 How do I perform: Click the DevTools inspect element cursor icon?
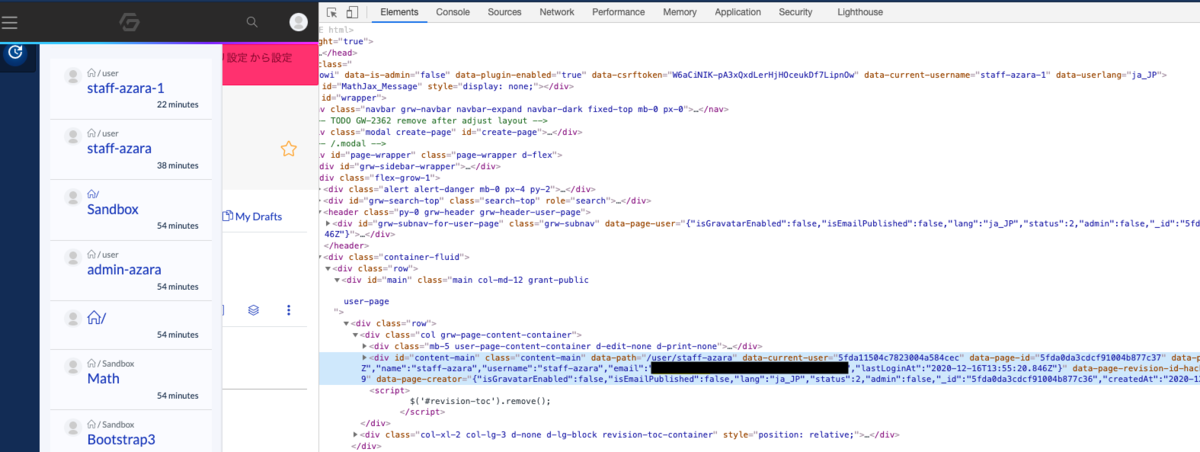tap(334, 12)
